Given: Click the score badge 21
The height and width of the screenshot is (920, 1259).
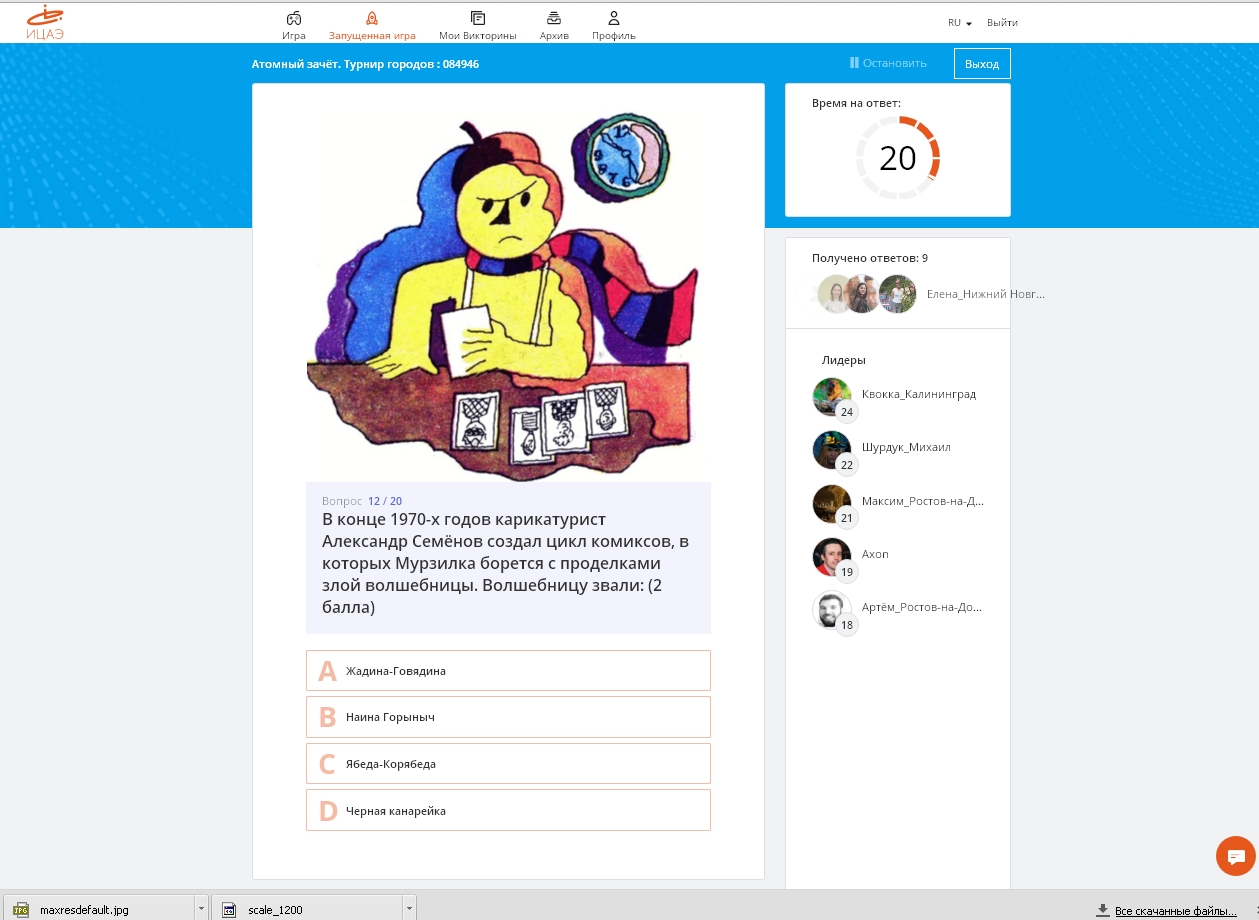Looking at the screenshot, I should 847,518.
